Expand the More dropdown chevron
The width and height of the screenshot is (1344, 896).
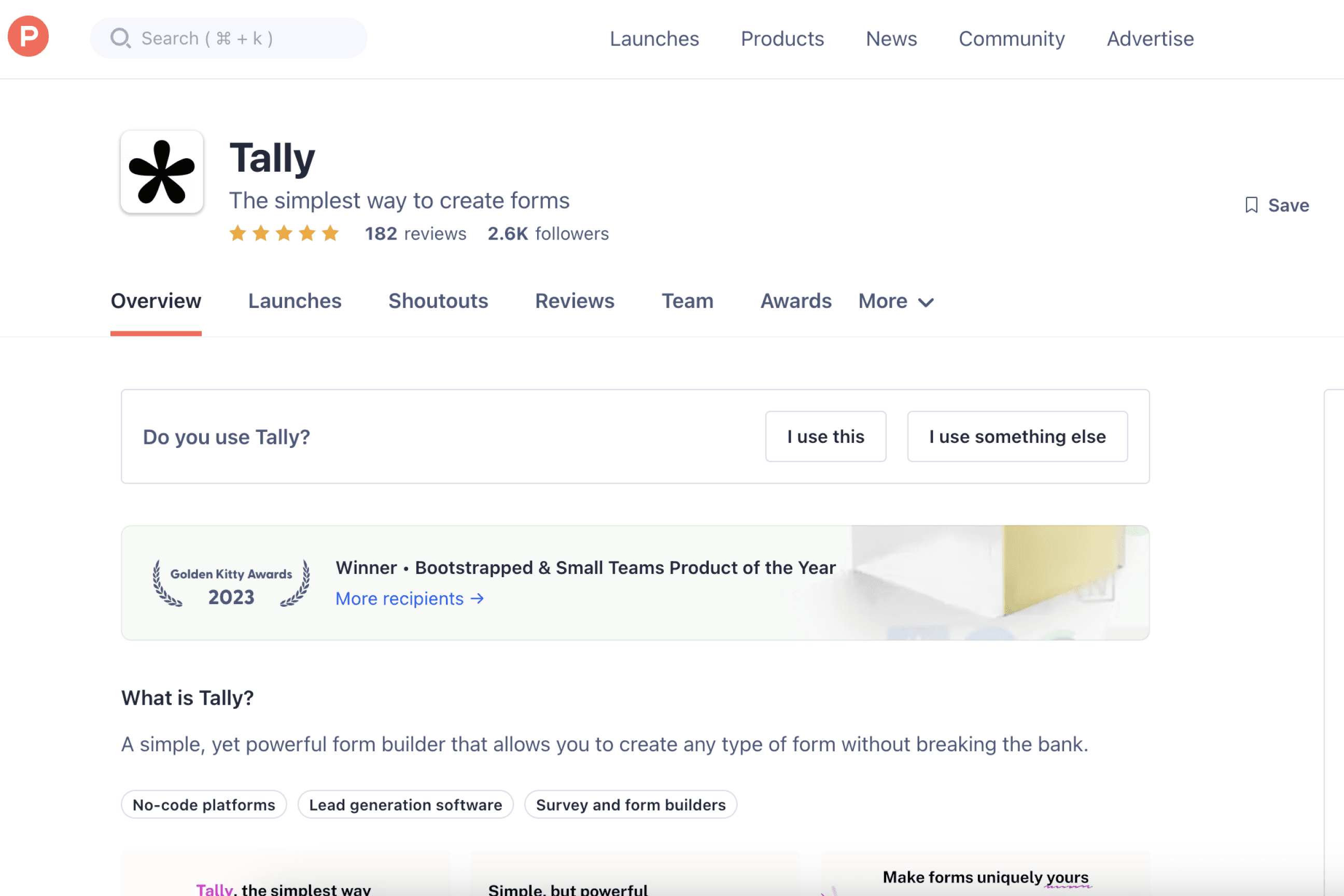(926, 302)
